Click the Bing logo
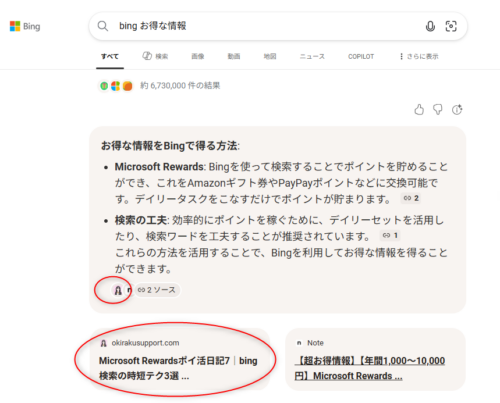The image size is (500, 403). coord(25,26)
